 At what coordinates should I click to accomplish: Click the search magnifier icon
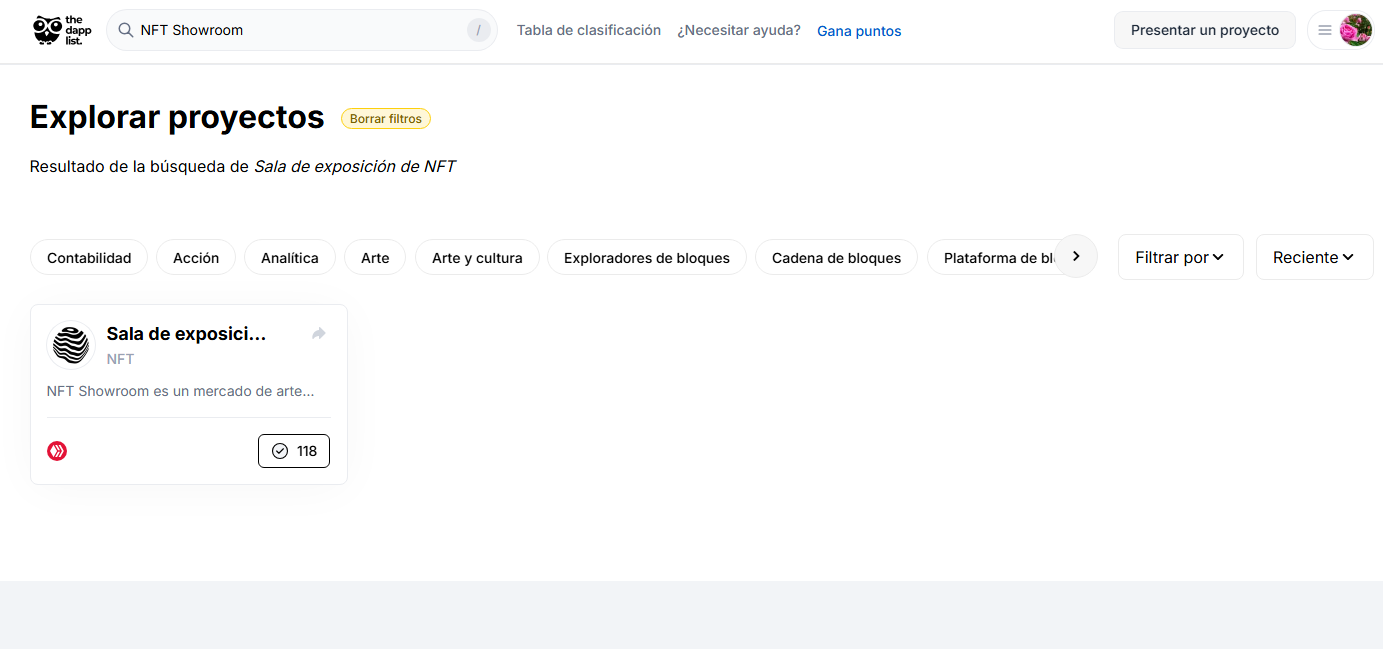pyautogui.click(x=126, y=30)
